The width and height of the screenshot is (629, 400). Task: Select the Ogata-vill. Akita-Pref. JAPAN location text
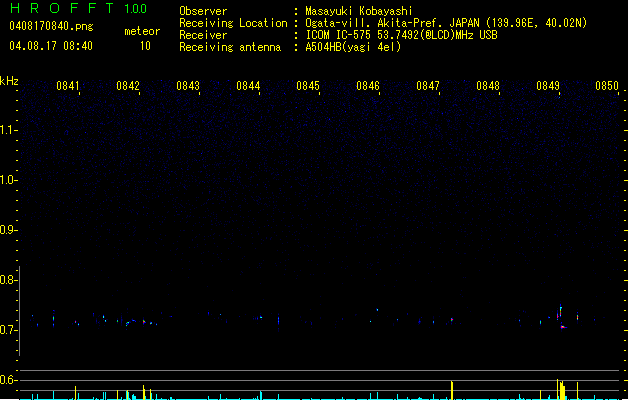(446, 23)
